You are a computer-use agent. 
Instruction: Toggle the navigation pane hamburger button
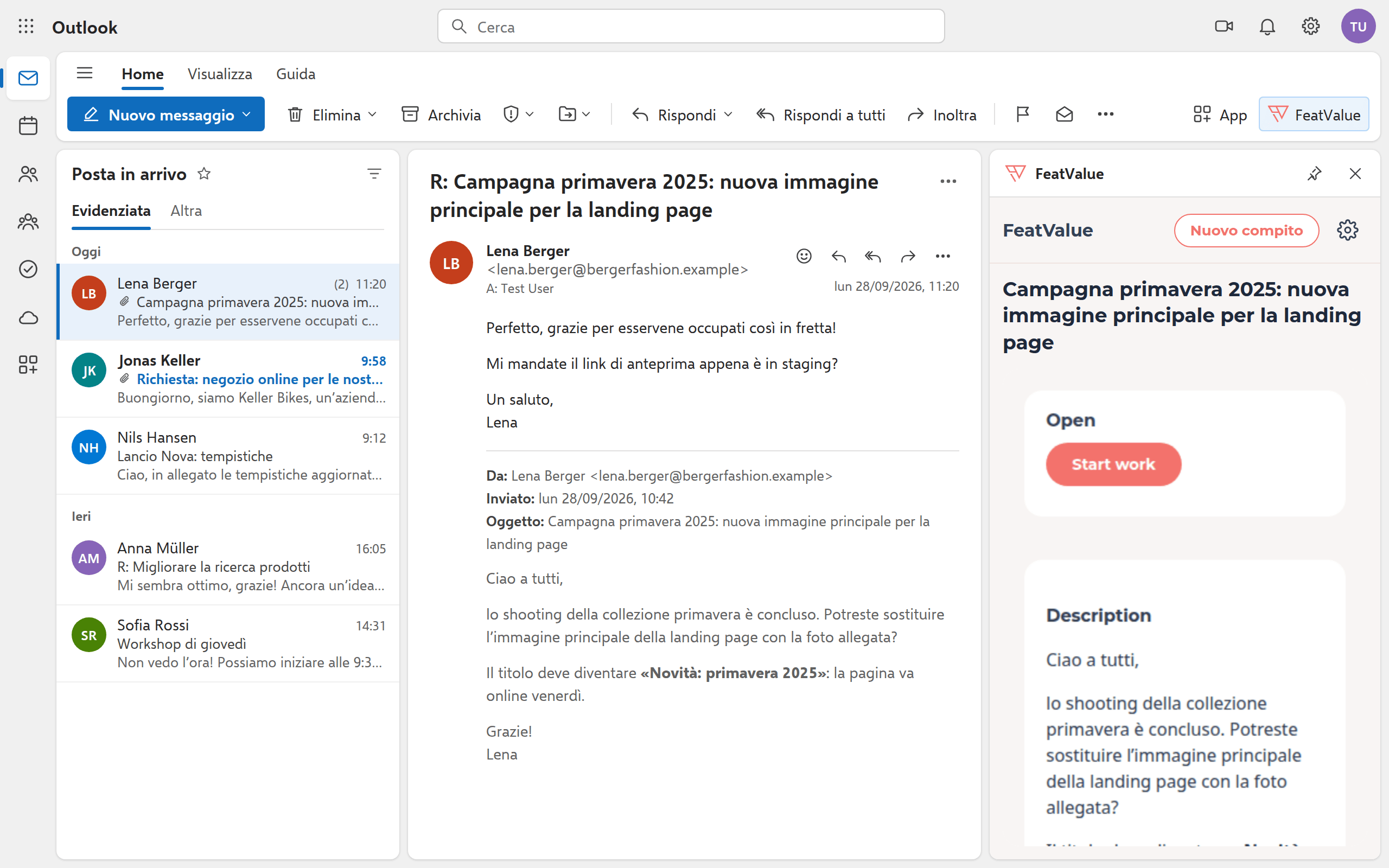point(85,73)
